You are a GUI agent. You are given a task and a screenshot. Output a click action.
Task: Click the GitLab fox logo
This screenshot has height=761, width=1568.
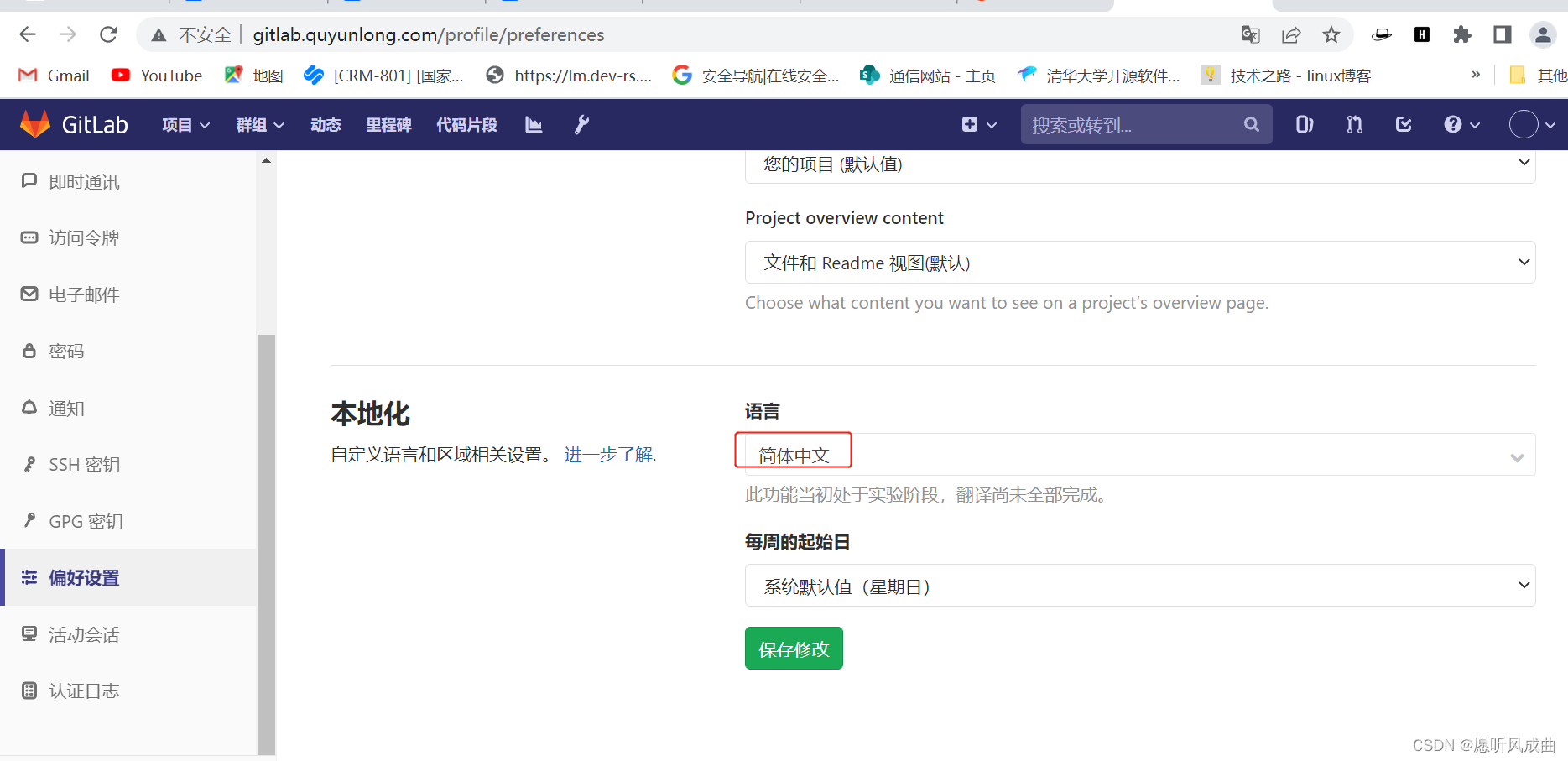[36, 123]
